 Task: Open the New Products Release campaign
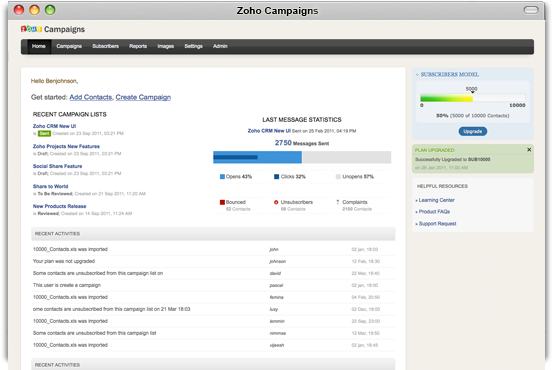59,206
